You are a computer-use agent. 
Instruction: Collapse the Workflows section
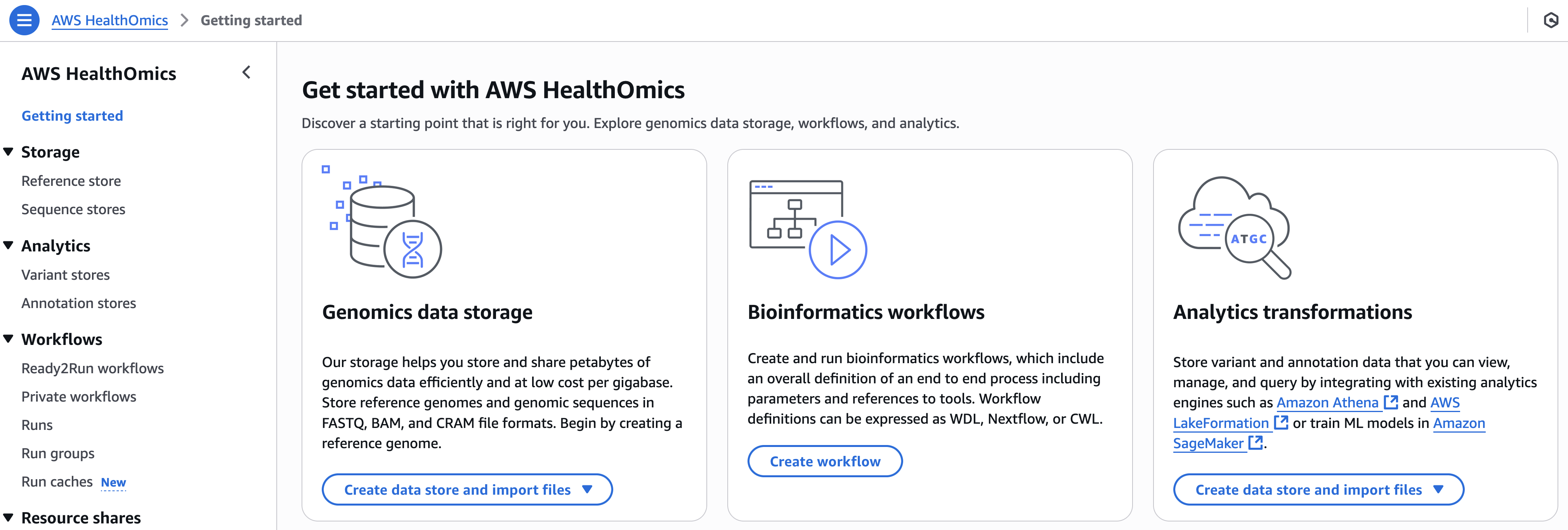9,339
